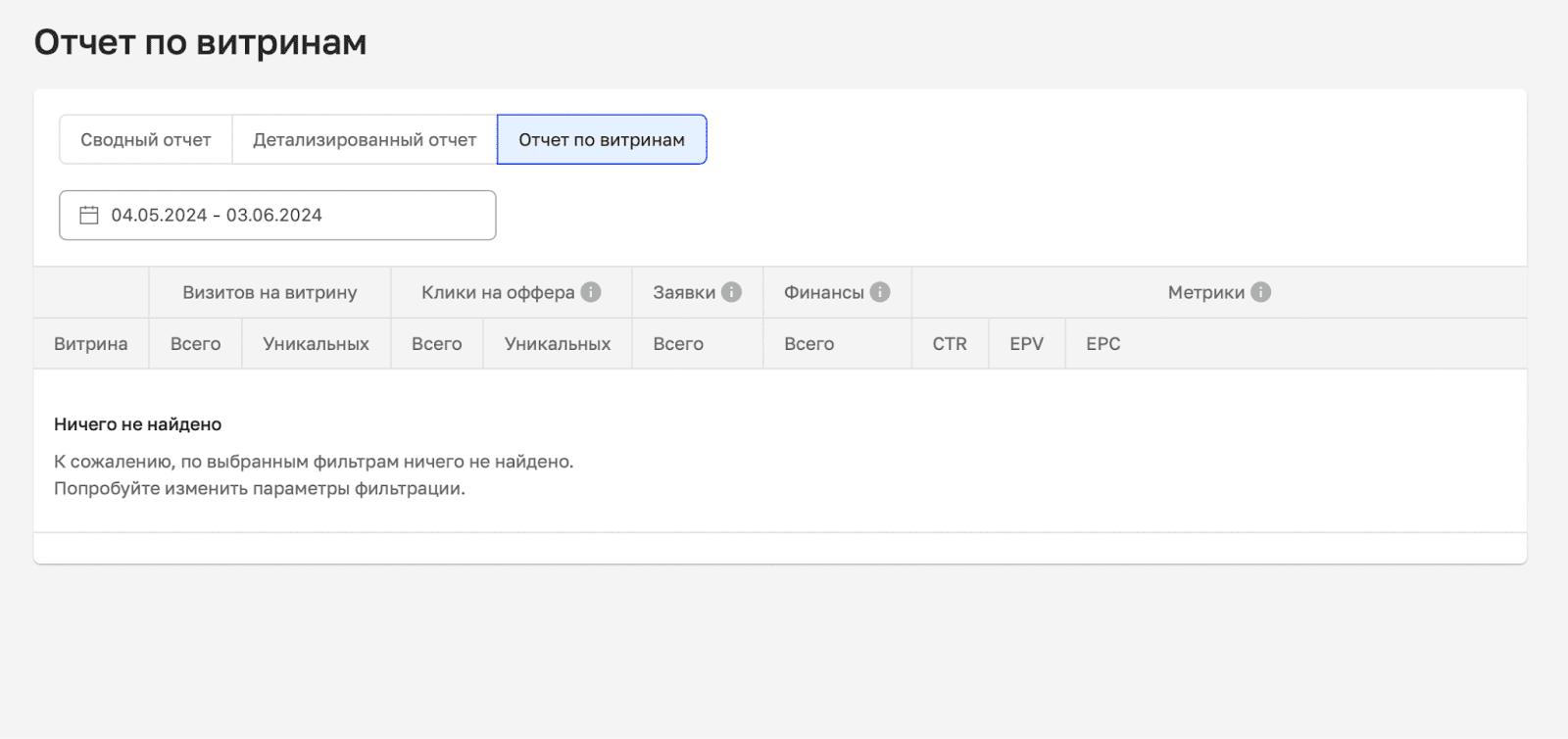Viewport: 1568px width, 739px height.
Task: Click the calendar icon in the date field
Action: click(89, 216)
